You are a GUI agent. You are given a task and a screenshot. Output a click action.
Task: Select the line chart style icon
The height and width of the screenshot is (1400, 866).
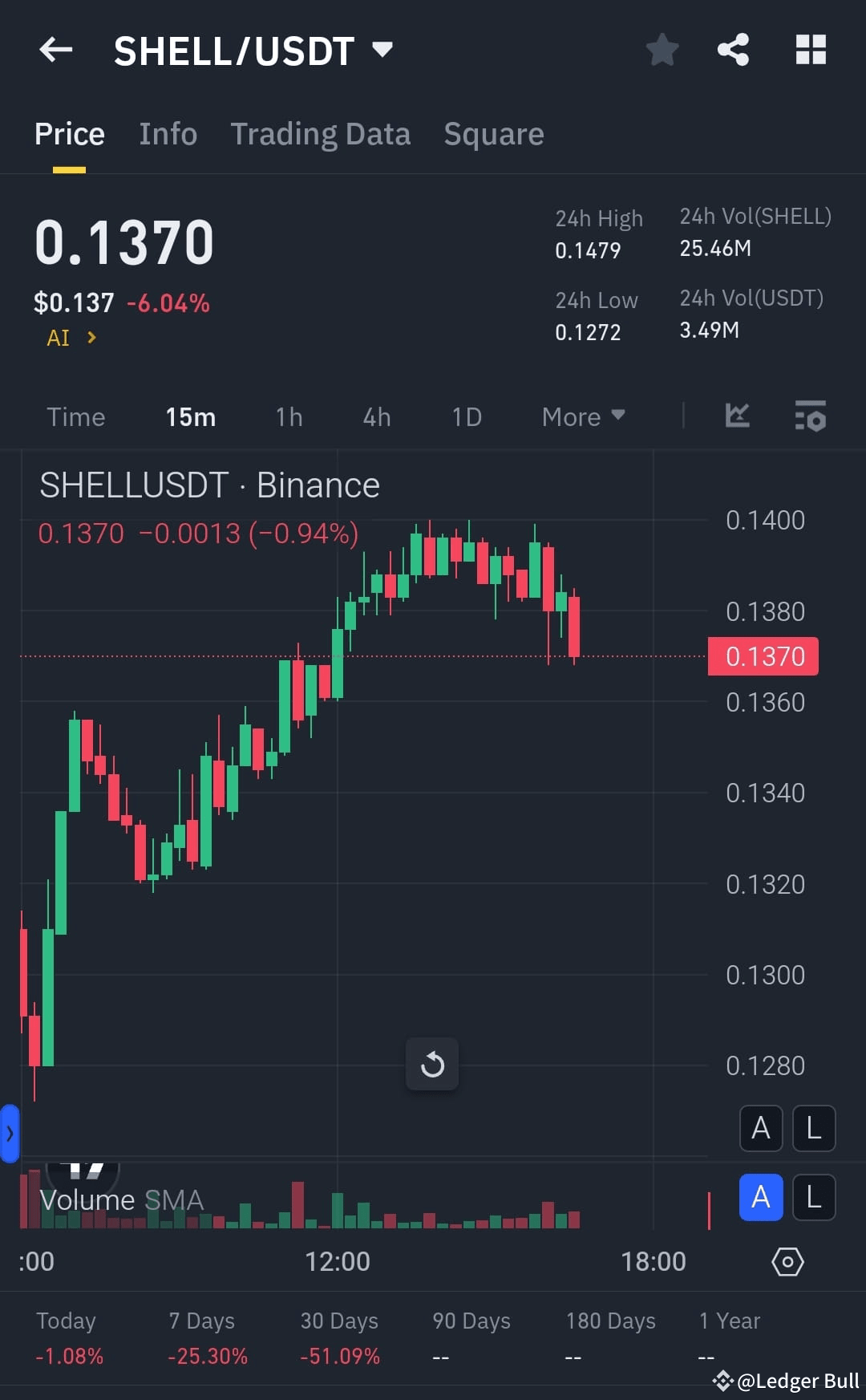point(737,416)
